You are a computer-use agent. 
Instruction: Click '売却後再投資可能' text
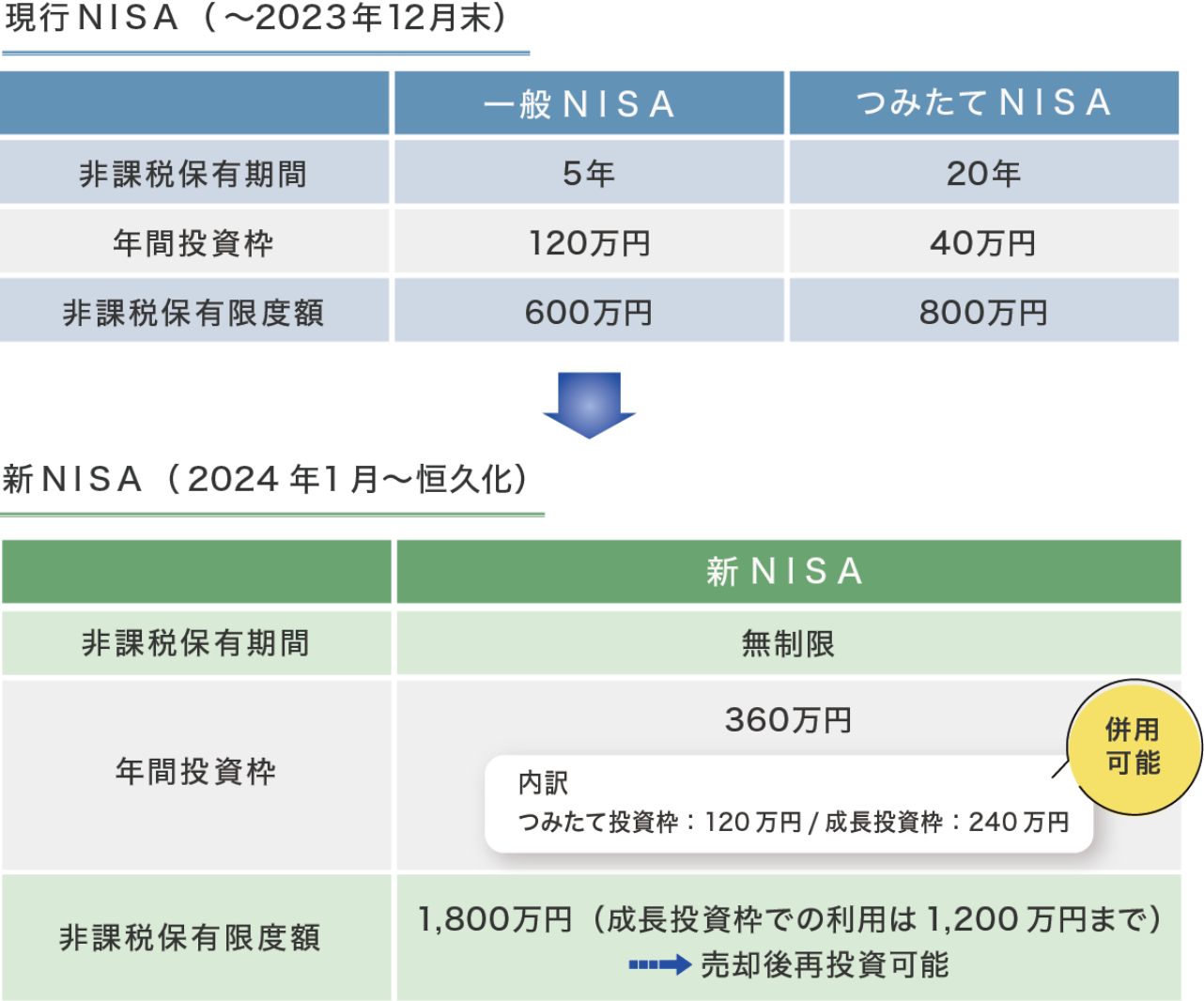(x=825, y=964)
